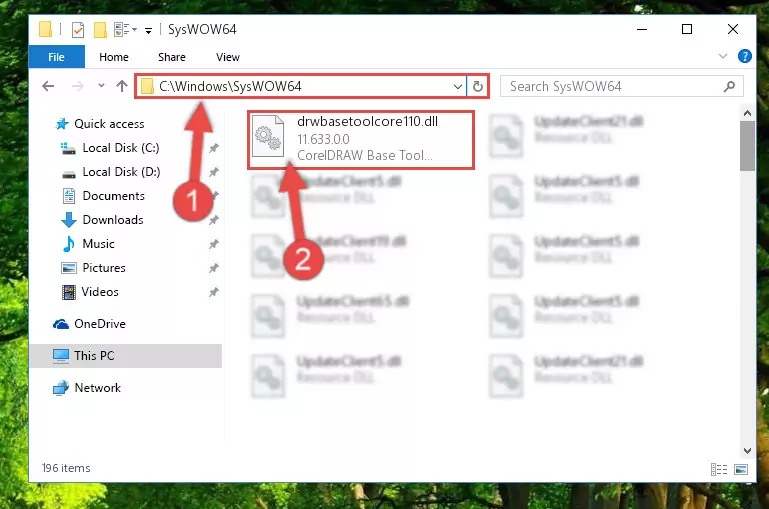The image size is (769, 509).
Task: Click the pin icon next to Local Disk (D:)
Action: click(x=214, y=172)
